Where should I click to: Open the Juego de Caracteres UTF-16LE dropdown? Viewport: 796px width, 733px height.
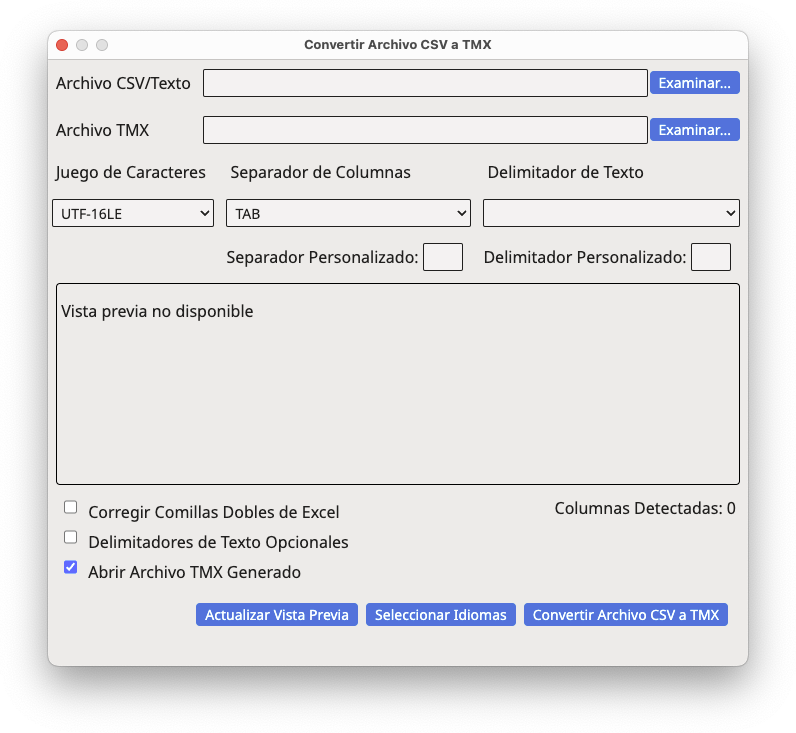pos(133,213)
